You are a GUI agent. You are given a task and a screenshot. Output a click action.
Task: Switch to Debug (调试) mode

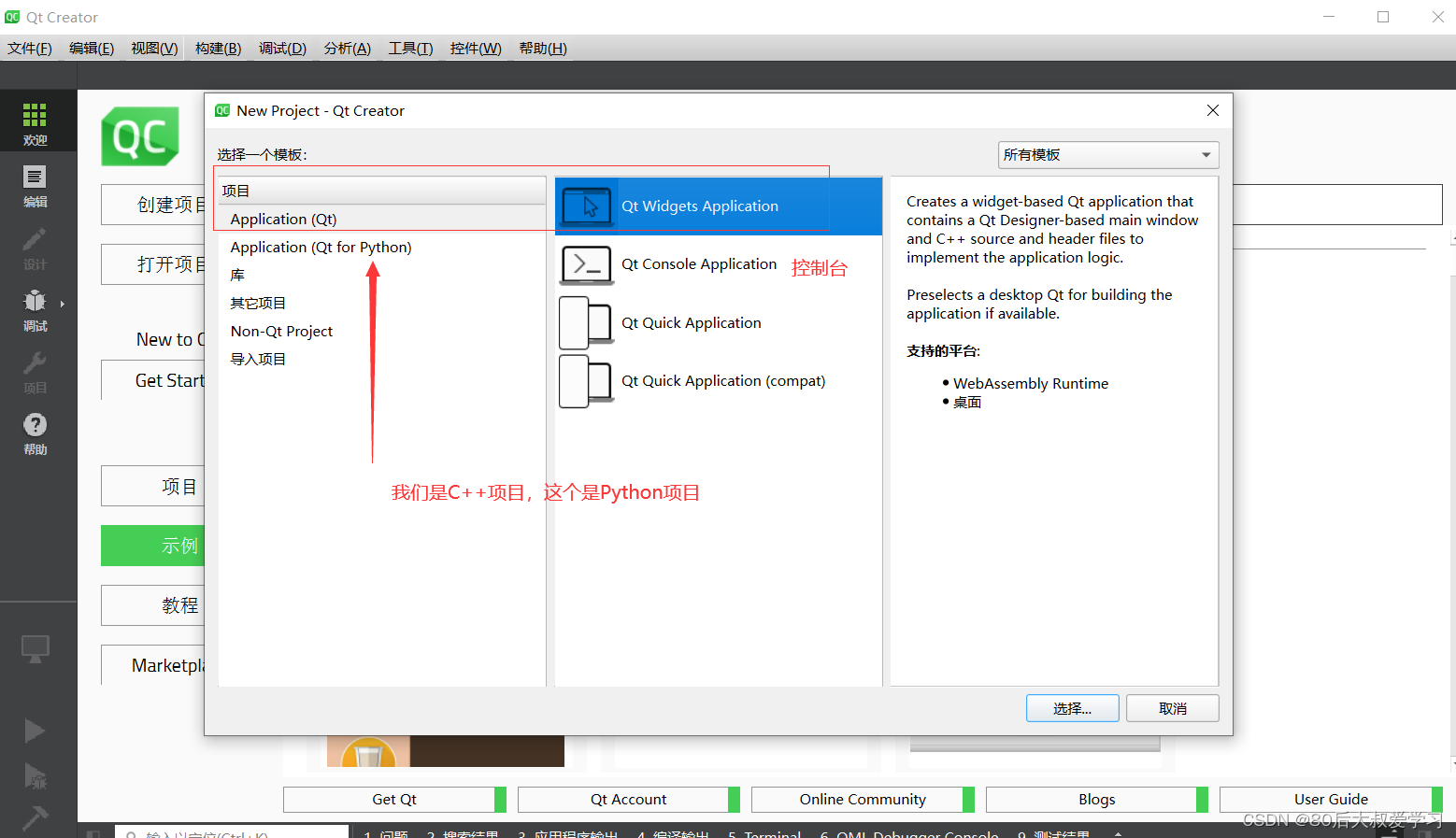35,310
